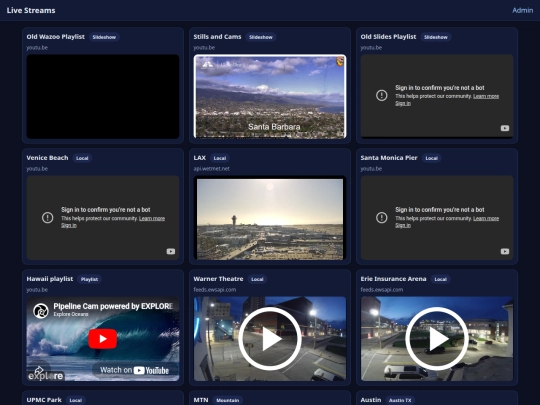Open the Admin link in the header

tap(522, 10)
